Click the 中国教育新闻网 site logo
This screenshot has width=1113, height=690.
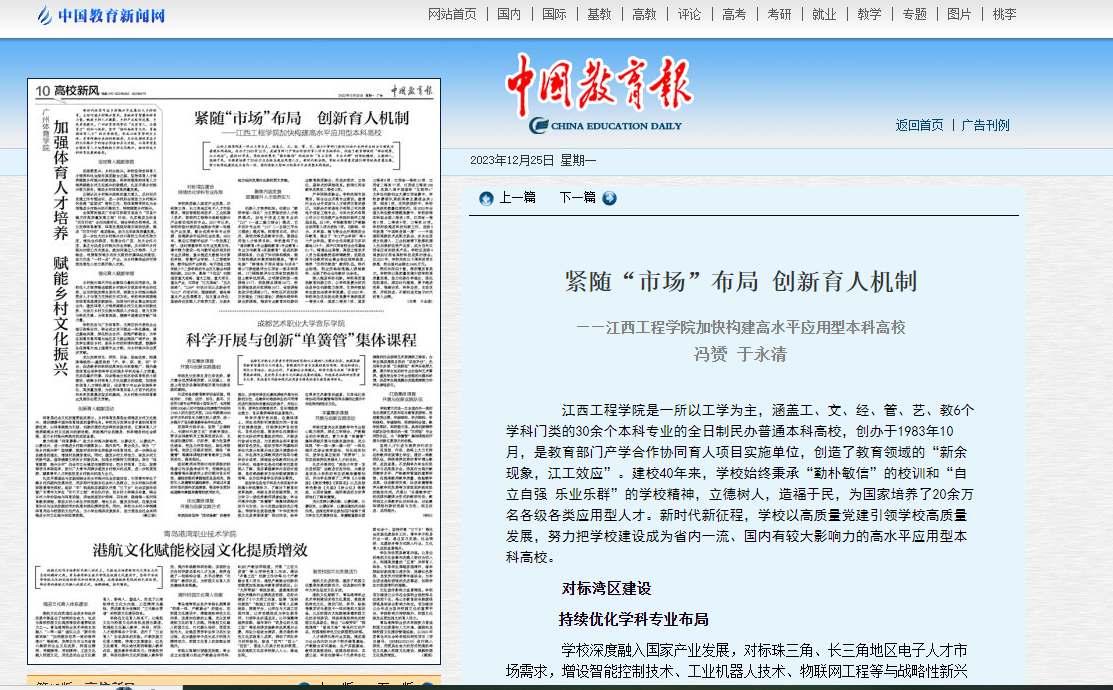(100, 15)
